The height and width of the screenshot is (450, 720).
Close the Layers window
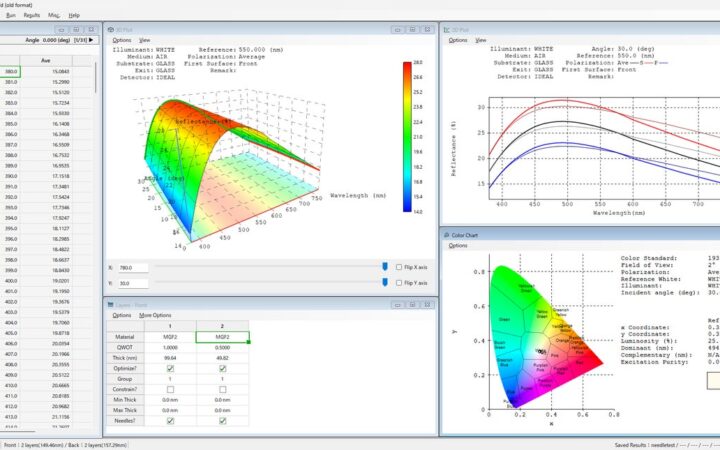click(427, 305)
